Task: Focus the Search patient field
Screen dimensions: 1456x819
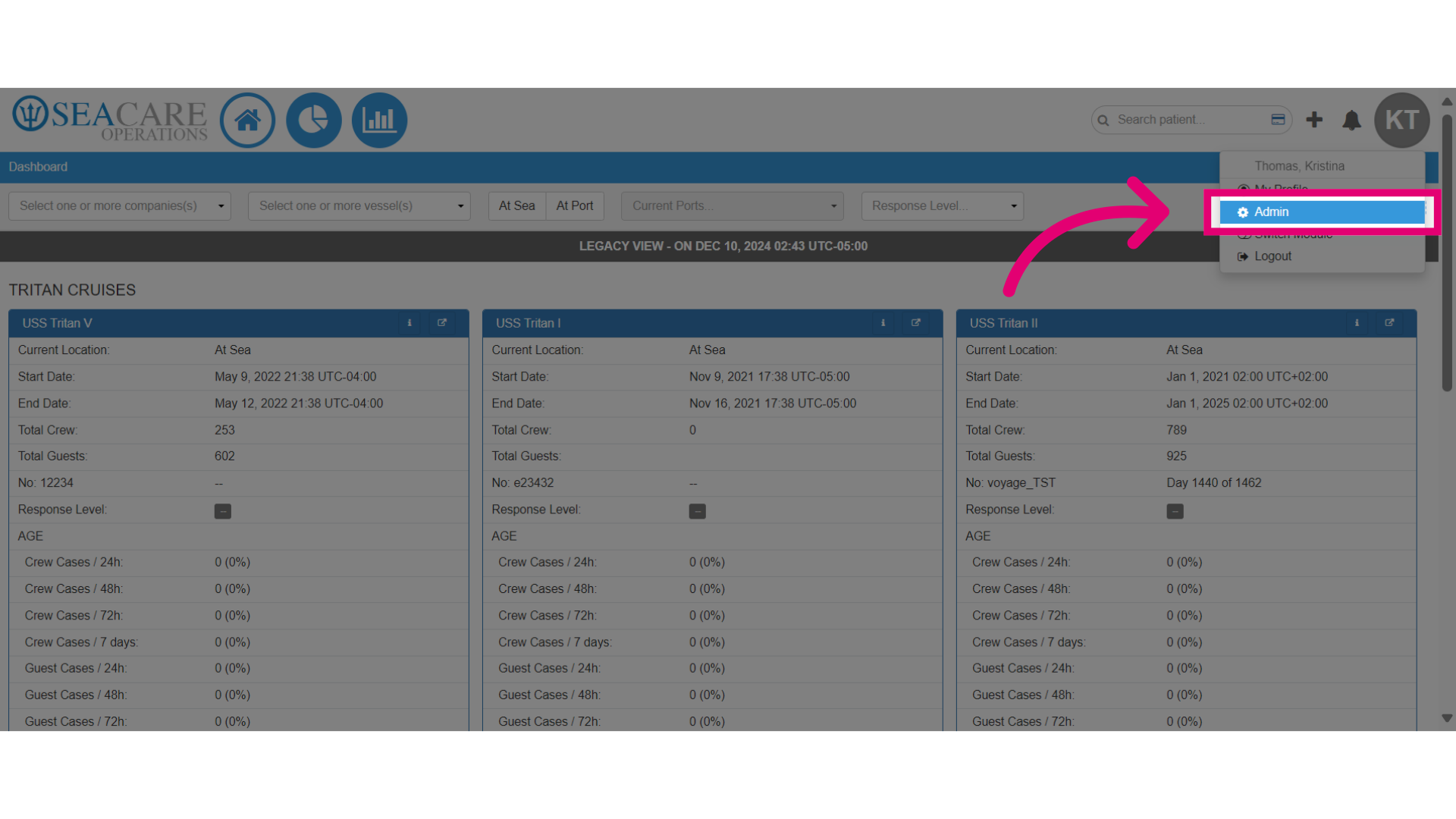Action: click(x=1191, y=120)
